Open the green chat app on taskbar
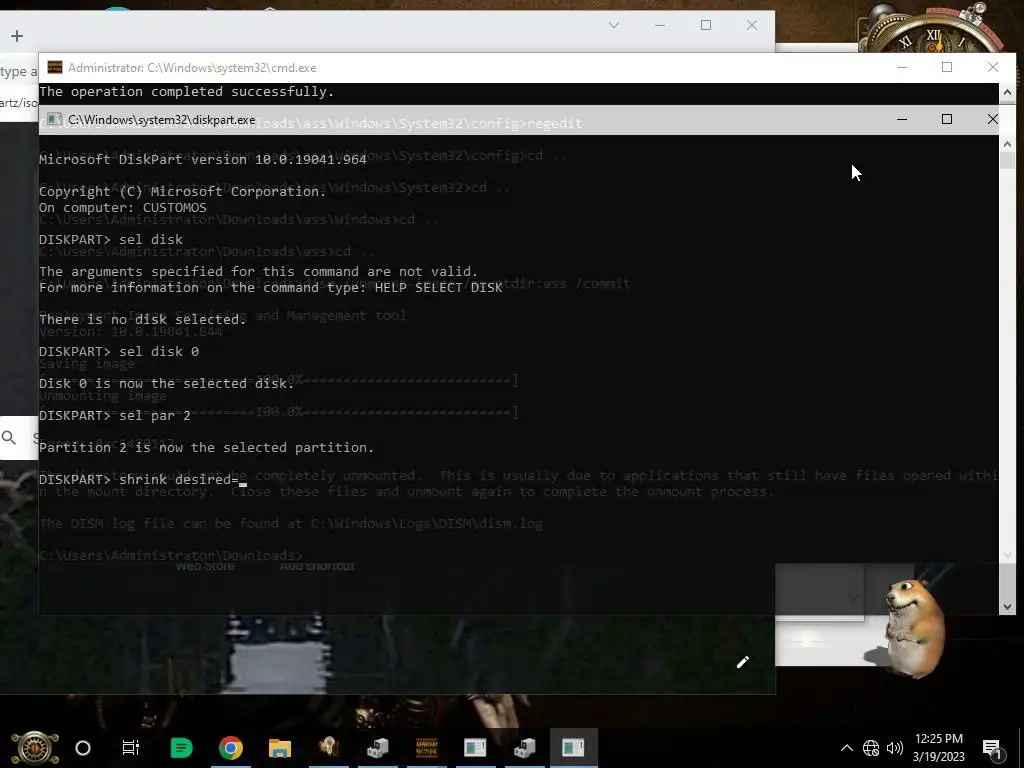The image size is (1024, 768). pos(181,748)
